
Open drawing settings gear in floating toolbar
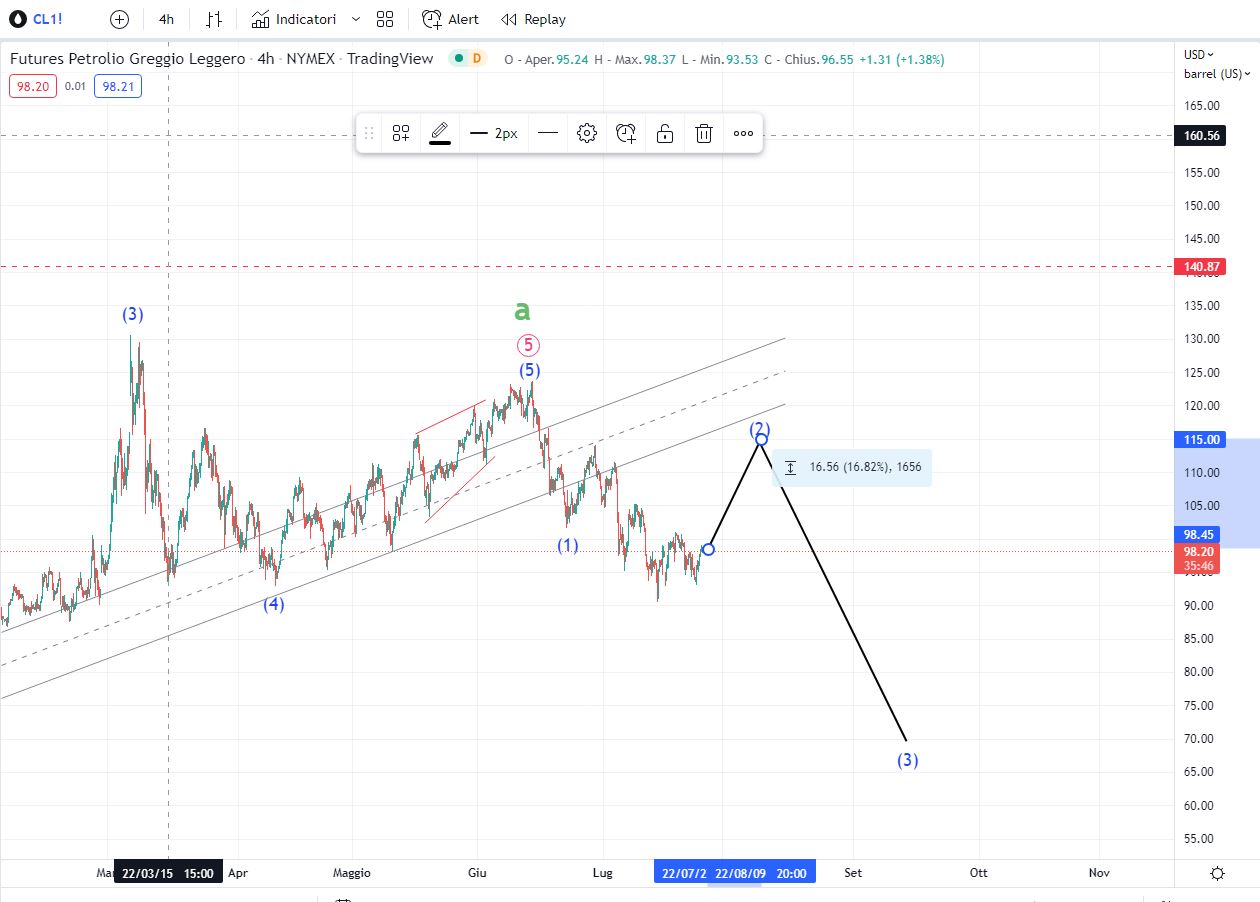click(x=587, y=133)
